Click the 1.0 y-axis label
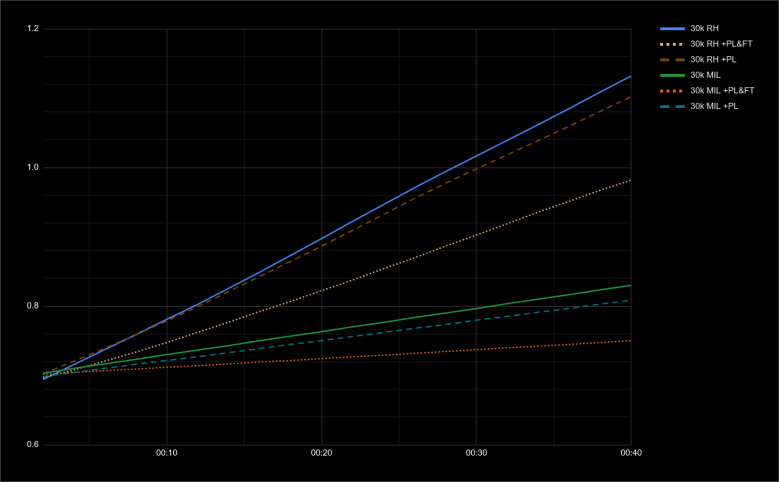779x482 pixels. (x=33, y=167)
